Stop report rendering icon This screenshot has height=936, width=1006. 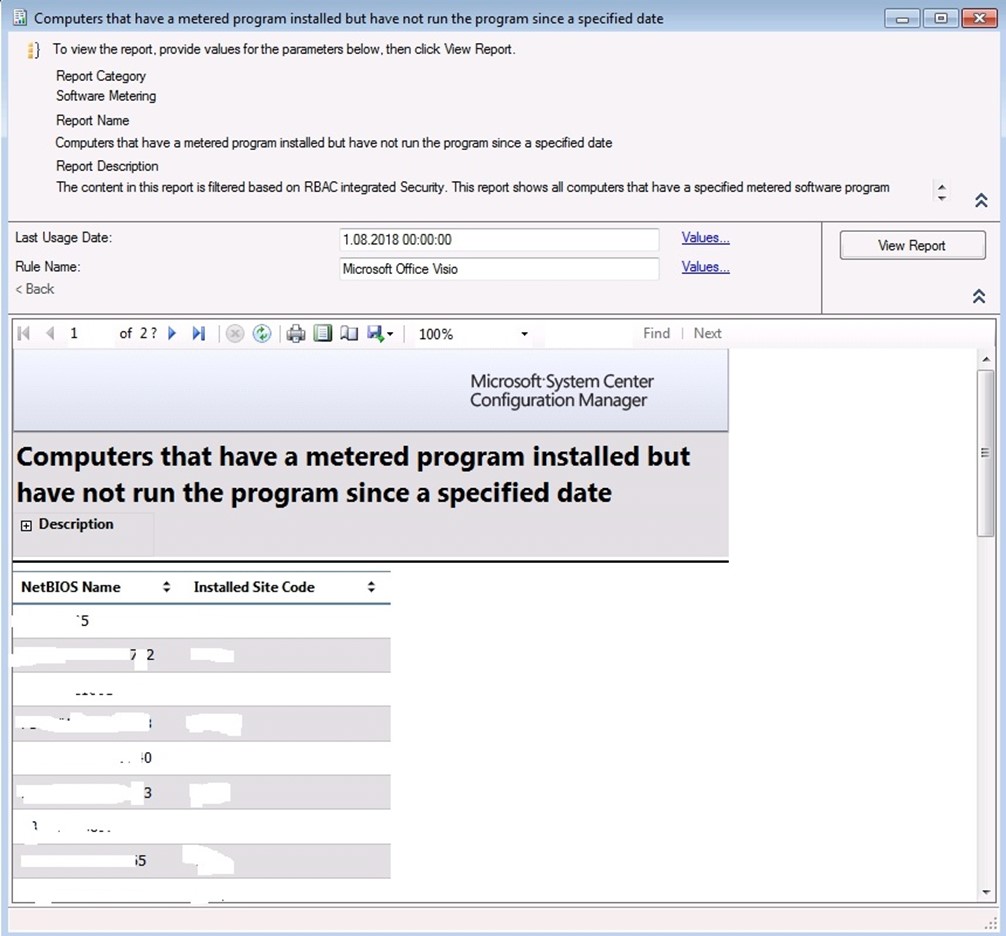[x=235, y=334]
